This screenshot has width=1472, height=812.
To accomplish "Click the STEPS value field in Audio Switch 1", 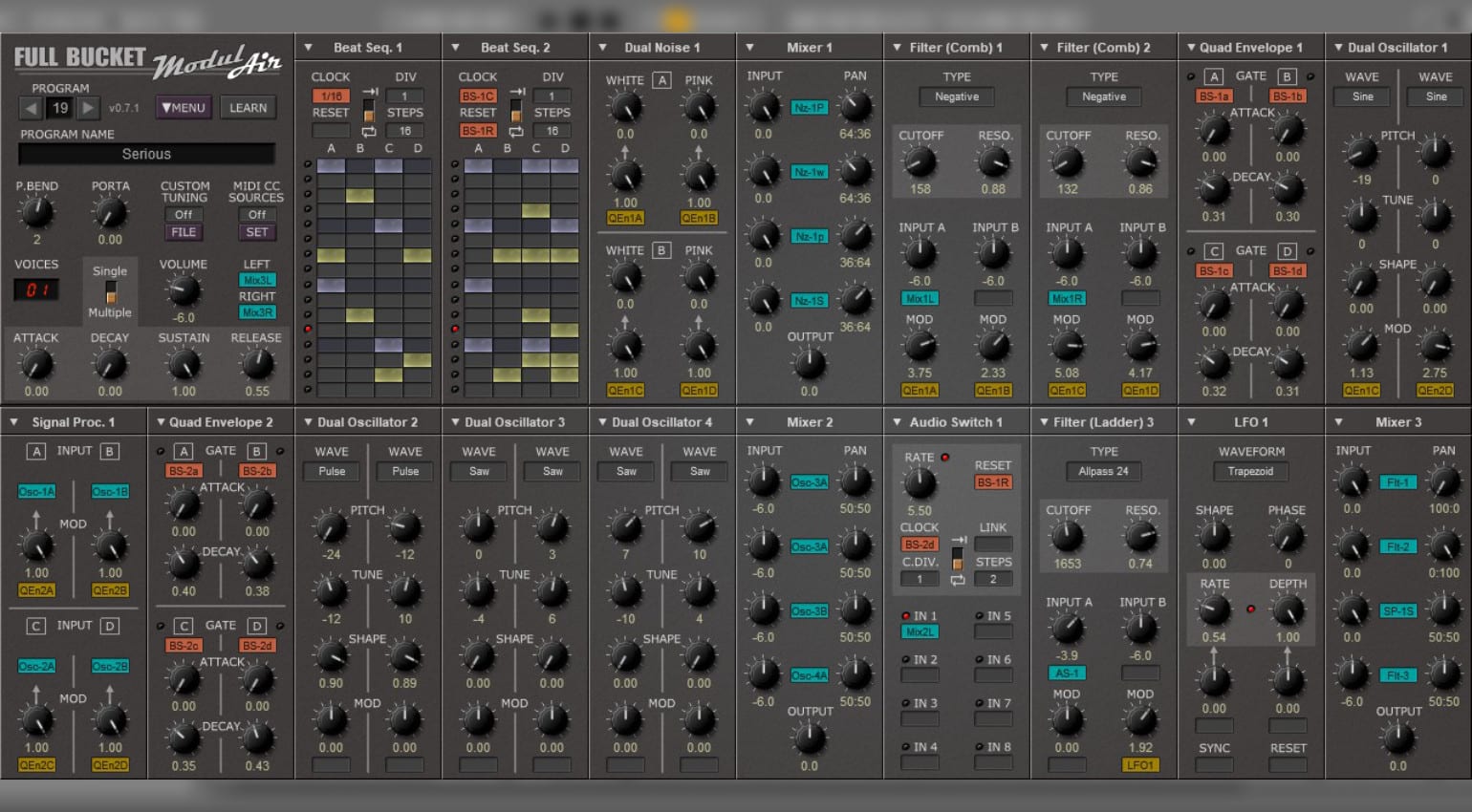I will click(993, 579).
